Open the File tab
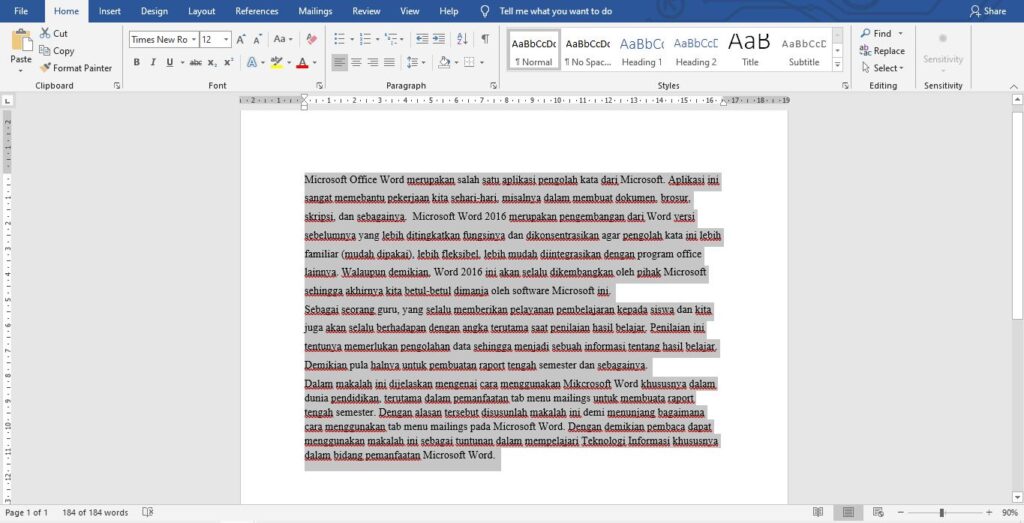The height and width of the screenshot is (523, 1024). (21, 11)
